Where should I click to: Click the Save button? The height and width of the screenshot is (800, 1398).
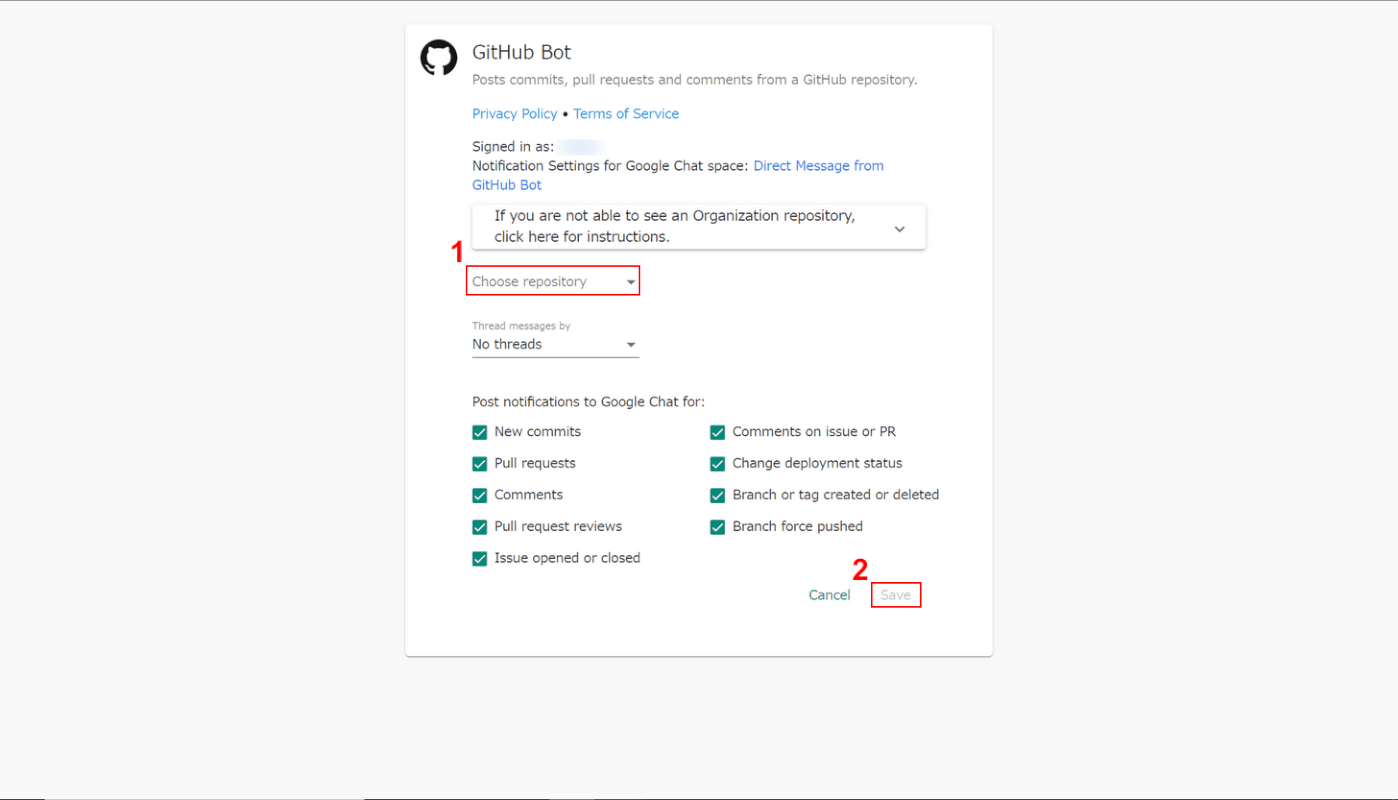[896, 595]
